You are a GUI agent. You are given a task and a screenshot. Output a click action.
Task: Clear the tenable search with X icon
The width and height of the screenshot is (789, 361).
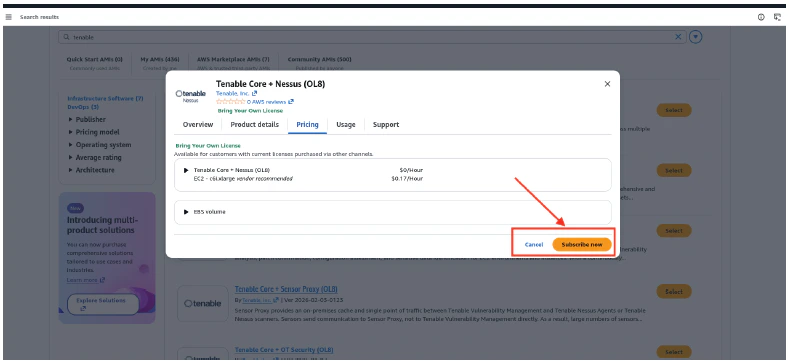pos(678,37)
